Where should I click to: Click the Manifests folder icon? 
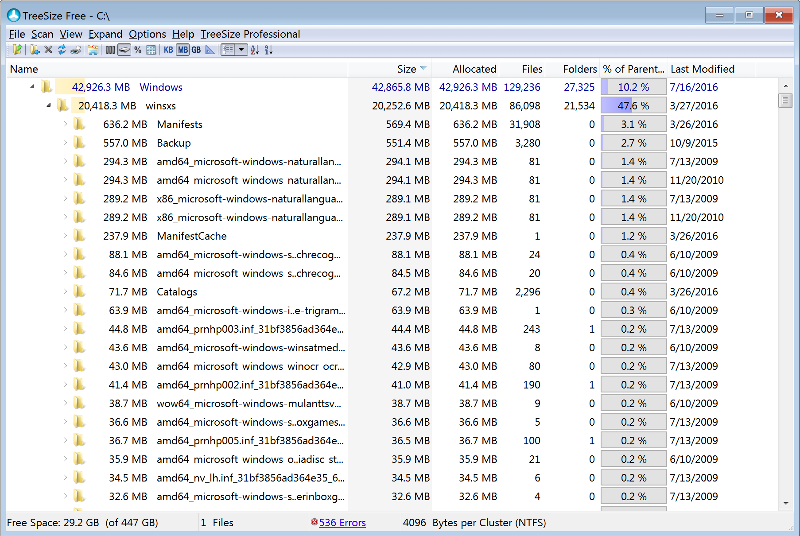pyautogui.click(x=79, y=124)
